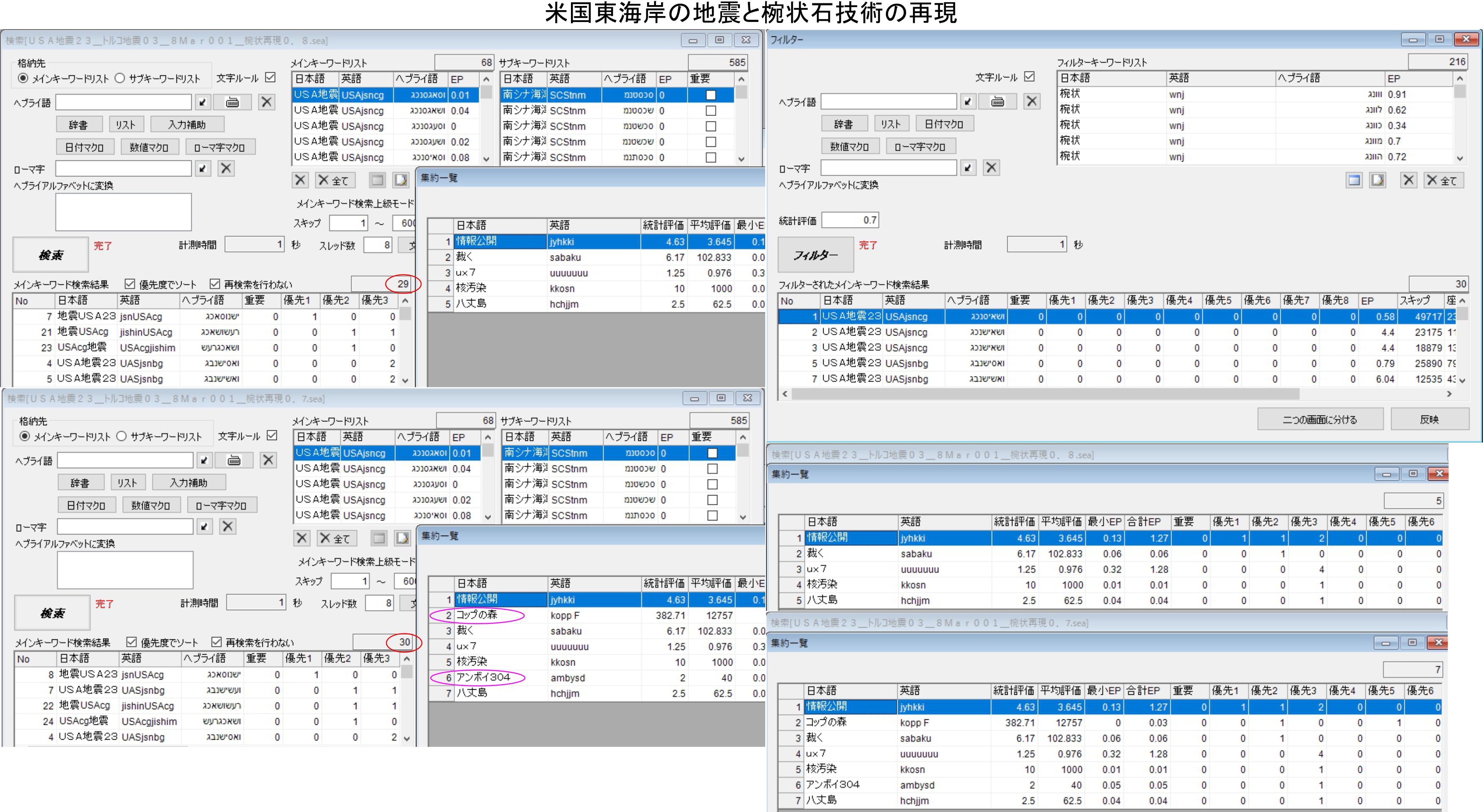Click 統計評価 input field showing 0.7
Viewport: 1483px width, 812px height.
click(x=850, y=220)
